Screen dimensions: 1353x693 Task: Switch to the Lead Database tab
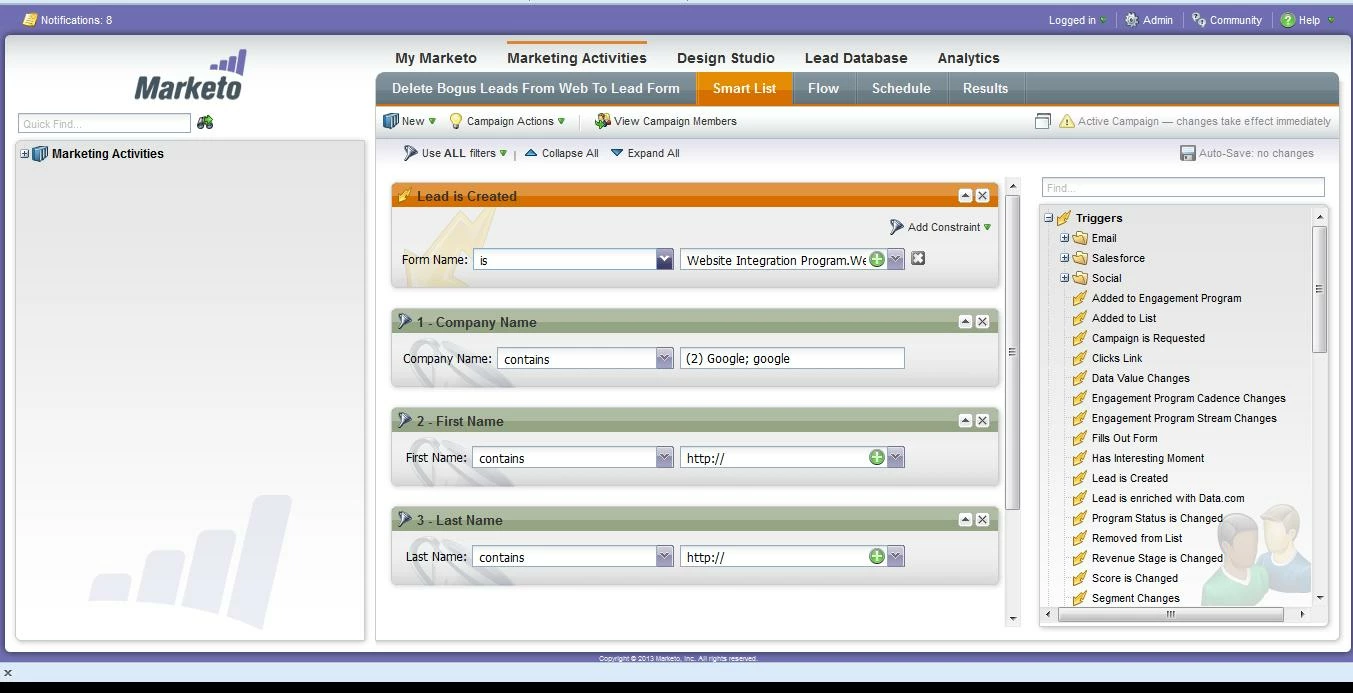[x=856, y=58]
